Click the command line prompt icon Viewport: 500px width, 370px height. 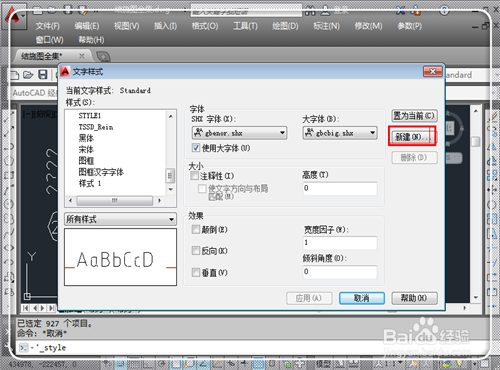23,348
